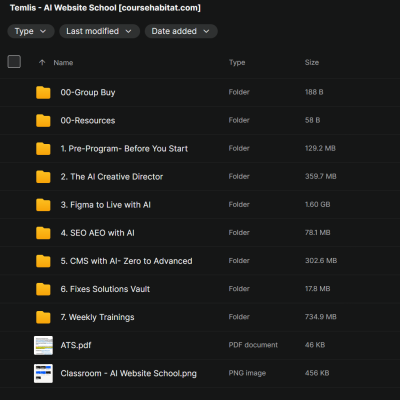This screenshot has height=400, width=400.
Task: Tick the select-all checkbox
Action: pos(14,62)
